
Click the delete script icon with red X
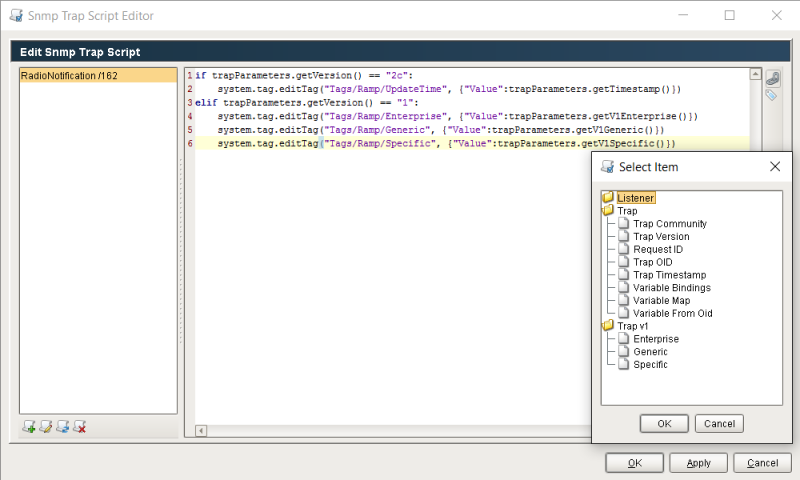pyautogui.click(x=80, y=427)
